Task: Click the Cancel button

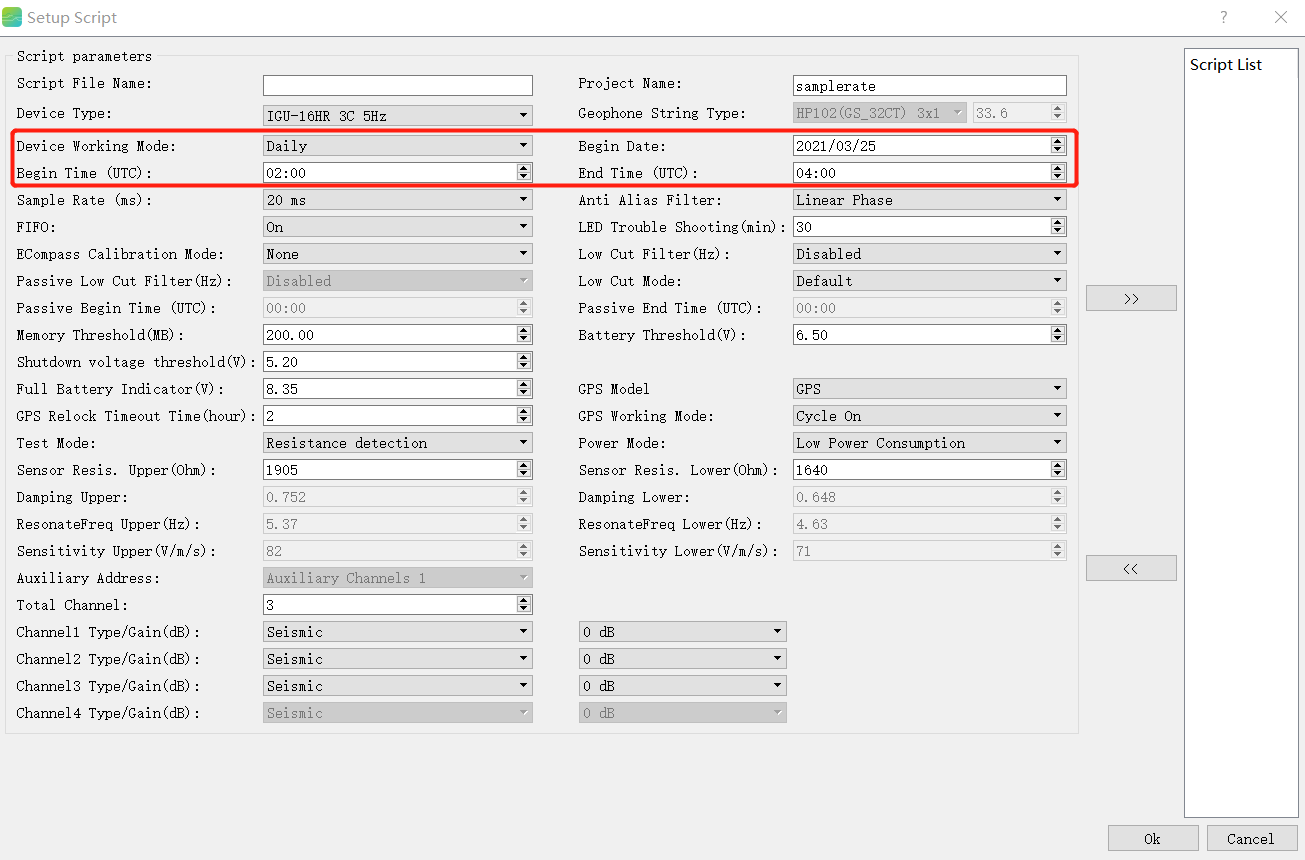Action: coord(1252,838)
